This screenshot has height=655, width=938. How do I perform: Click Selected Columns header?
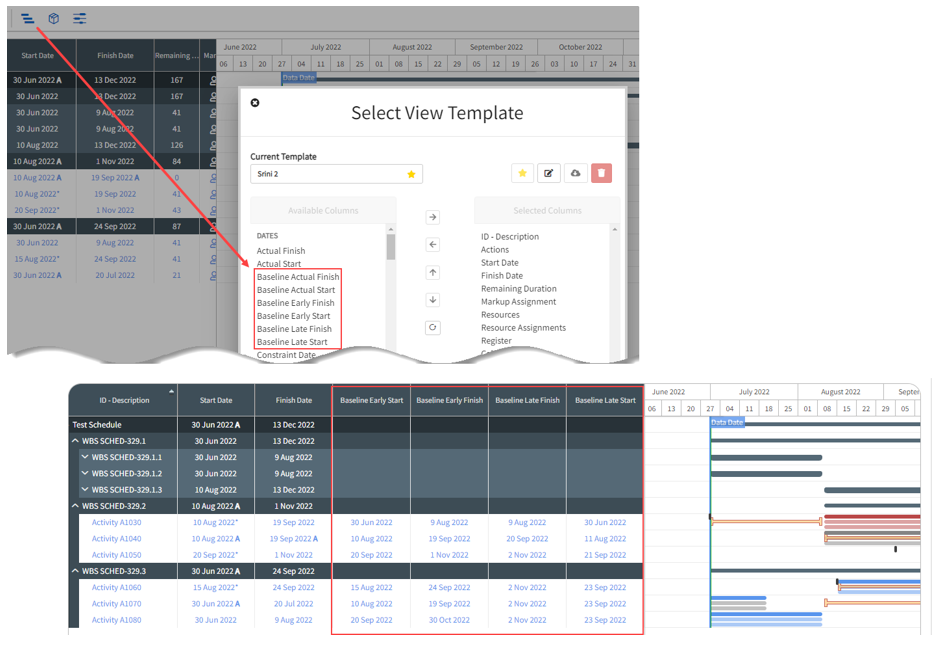tap(547, 211)
